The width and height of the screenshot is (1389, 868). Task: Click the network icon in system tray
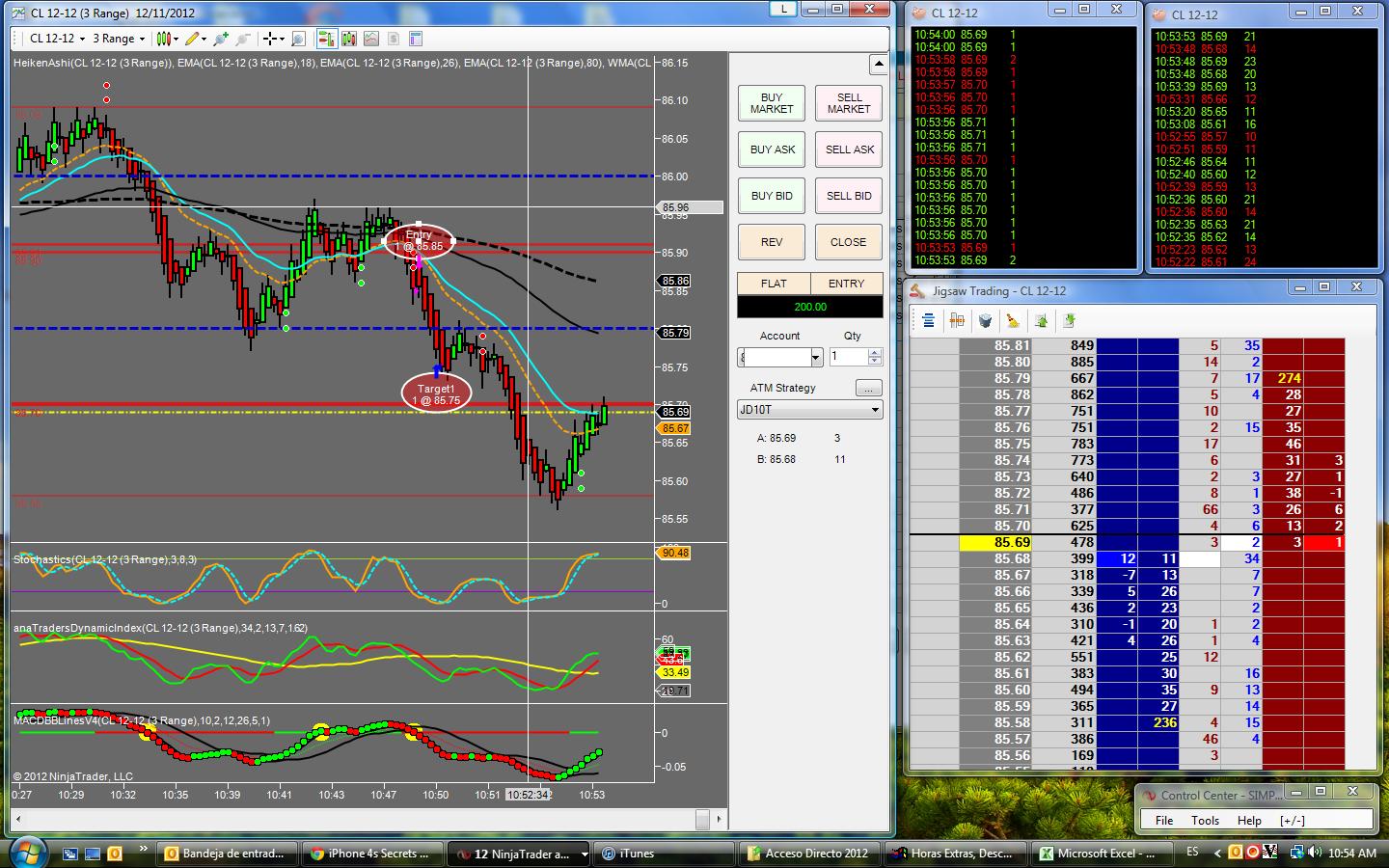[x=1297, y=853]
